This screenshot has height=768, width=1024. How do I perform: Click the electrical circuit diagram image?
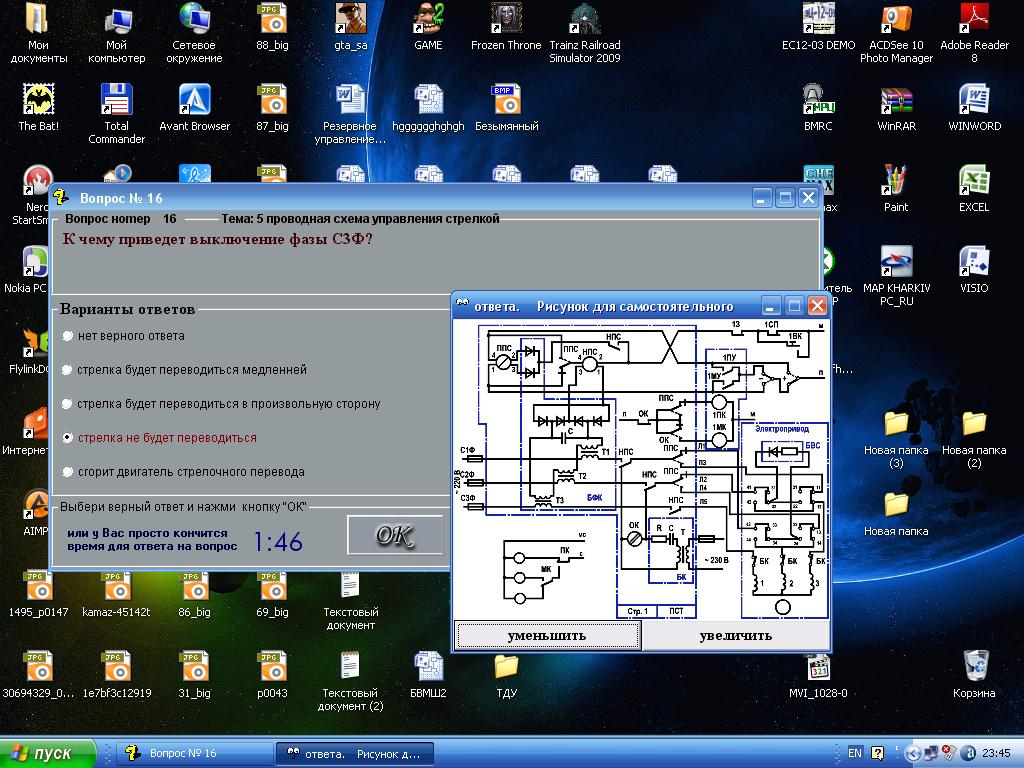click(x=642, y=468)
